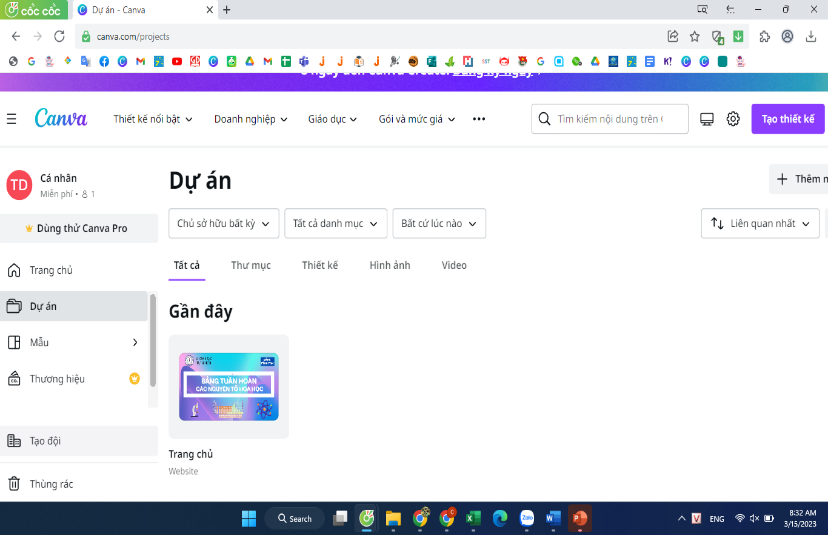Open the Canva hamburger menu icon
Viewport: 828px width, 535px height.
[12, 119]
